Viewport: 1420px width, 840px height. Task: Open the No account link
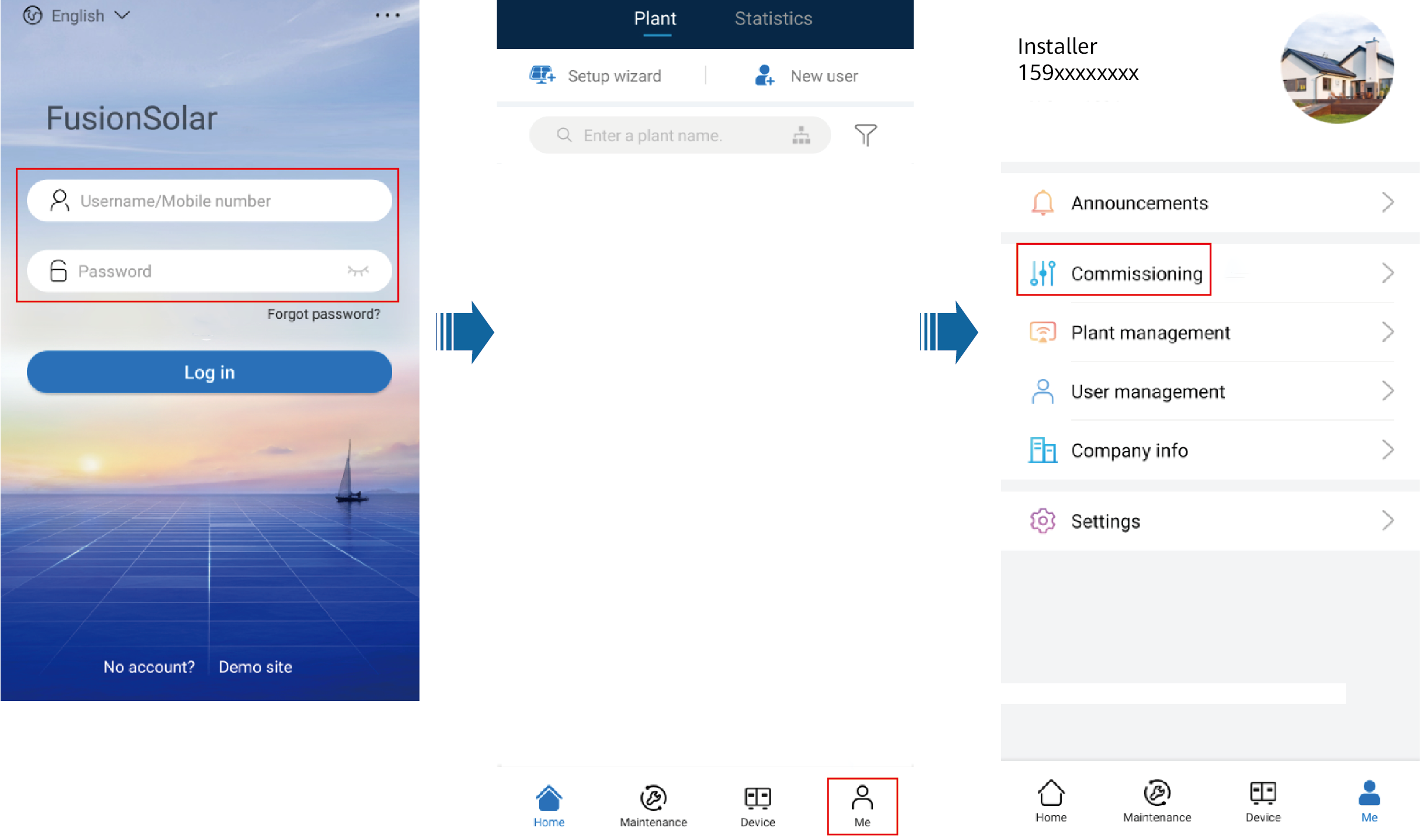[149, 667]
